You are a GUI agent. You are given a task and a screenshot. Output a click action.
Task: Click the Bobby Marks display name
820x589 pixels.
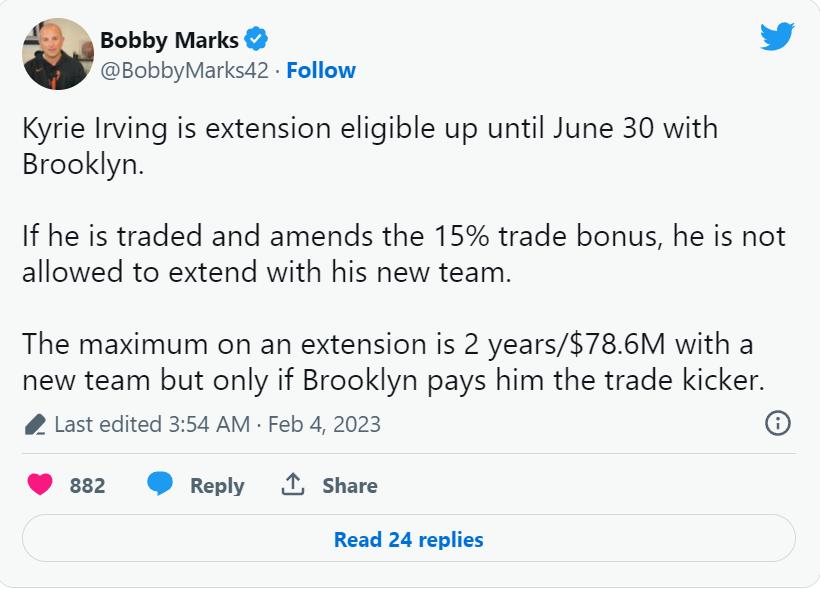click(169, 41)
